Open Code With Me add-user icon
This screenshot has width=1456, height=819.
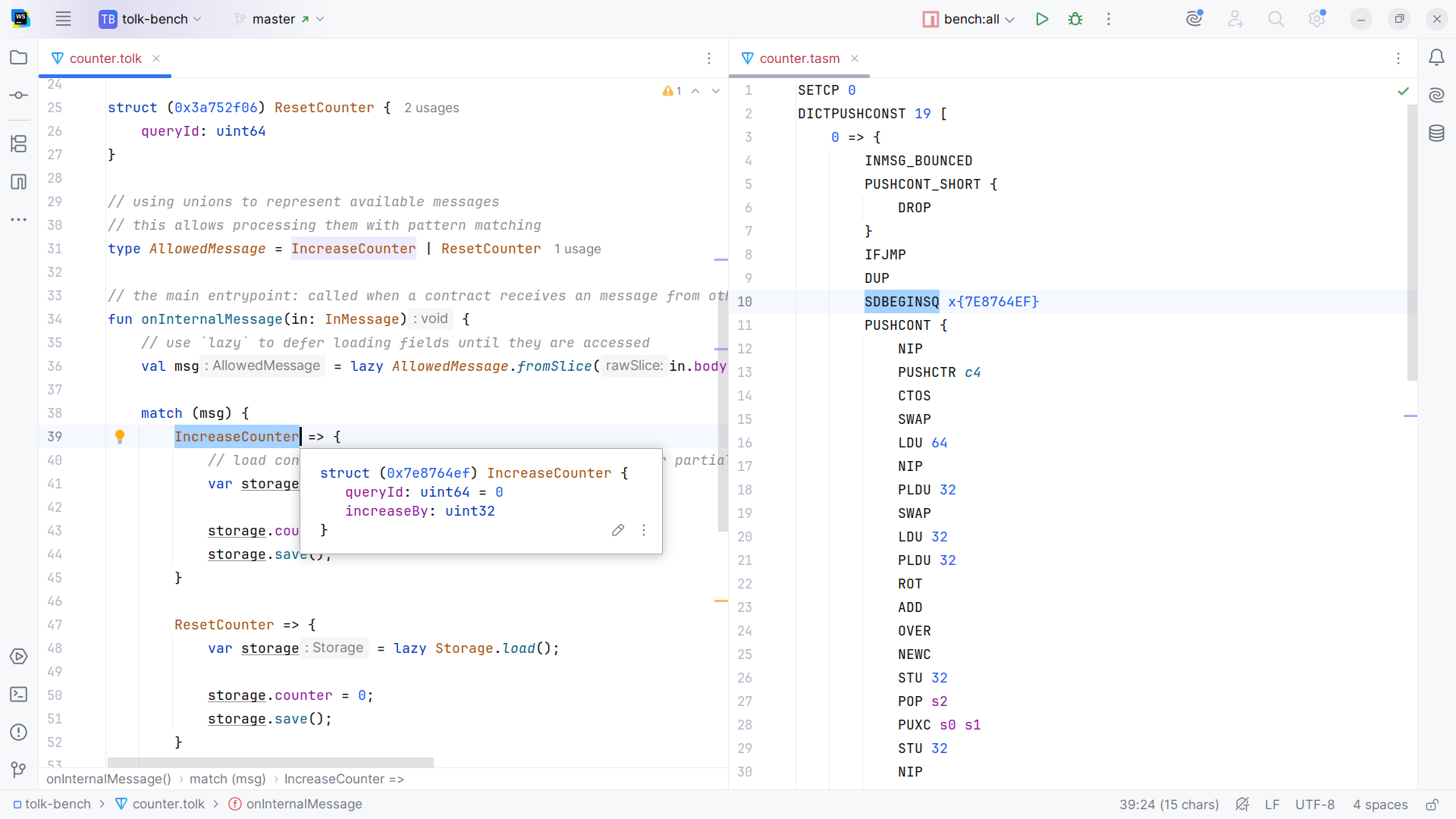tap(1235, 19)
